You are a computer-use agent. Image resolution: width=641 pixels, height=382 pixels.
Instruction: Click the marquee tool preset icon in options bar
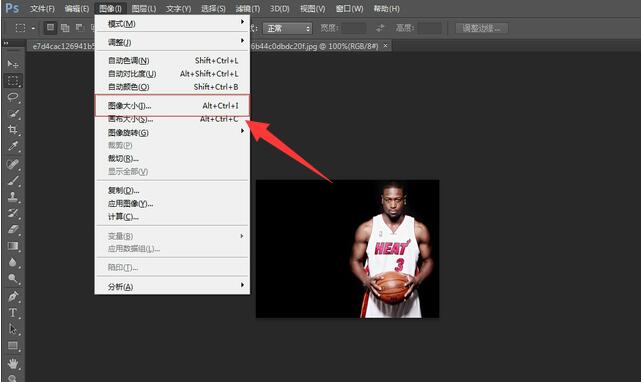(x=20, y=28)
